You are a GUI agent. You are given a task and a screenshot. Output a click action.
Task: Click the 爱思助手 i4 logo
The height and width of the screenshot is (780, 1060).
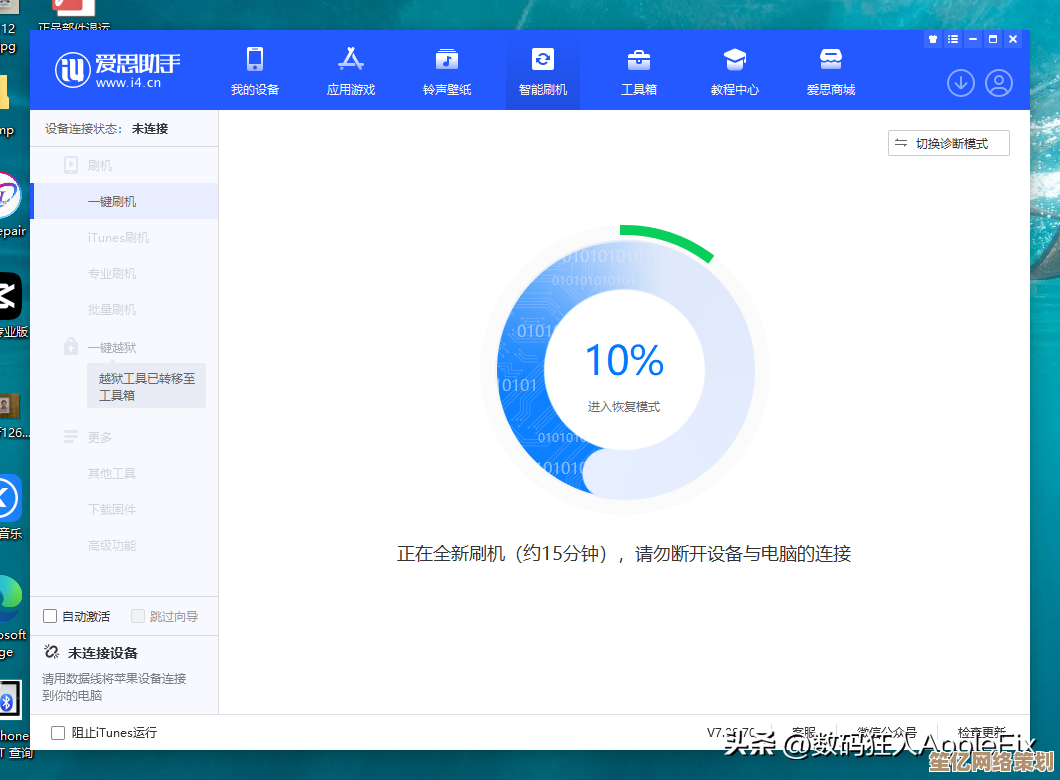117,69
